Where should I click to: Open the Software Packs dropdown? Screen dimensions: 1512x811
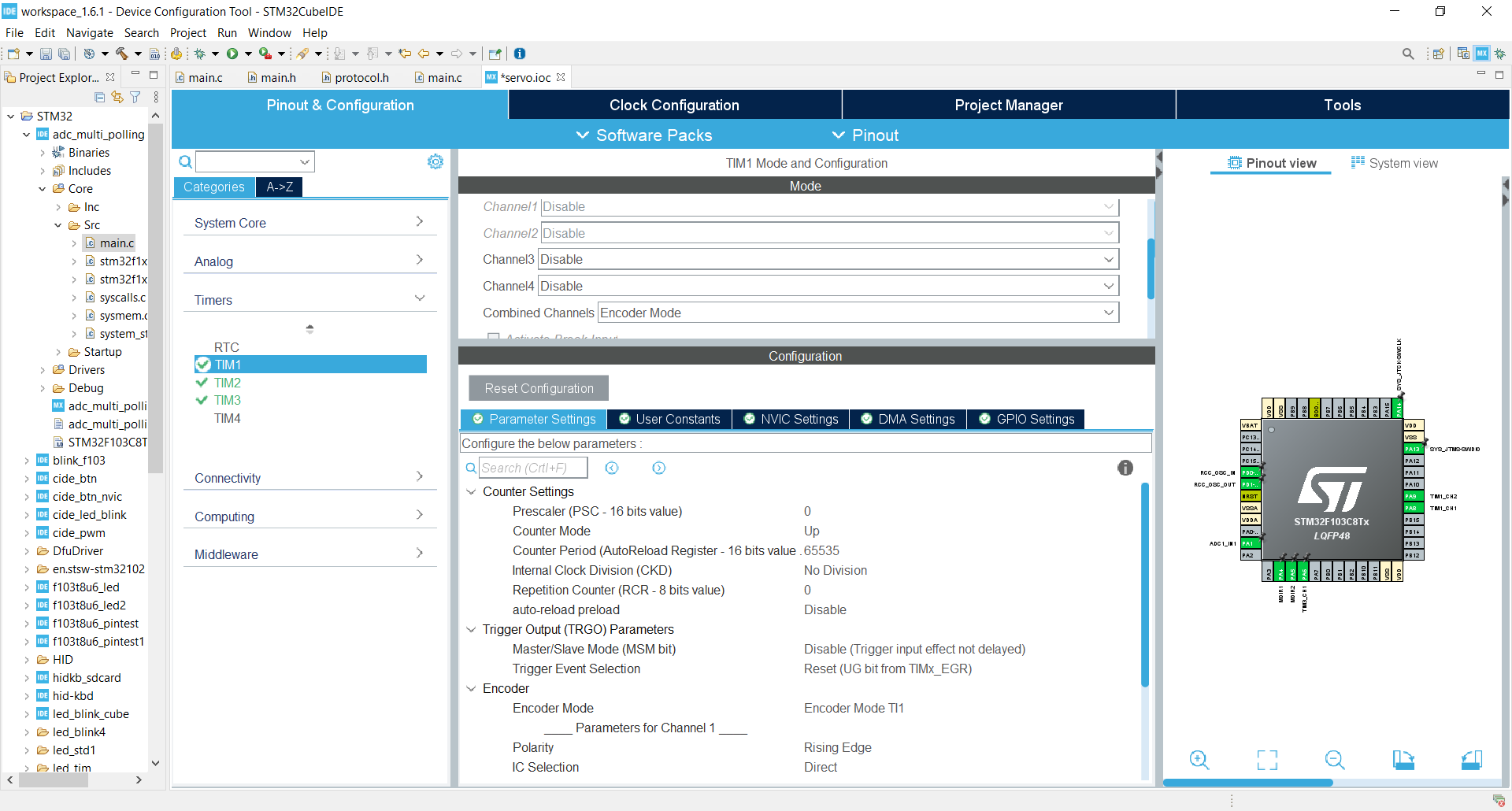point(644,135)
